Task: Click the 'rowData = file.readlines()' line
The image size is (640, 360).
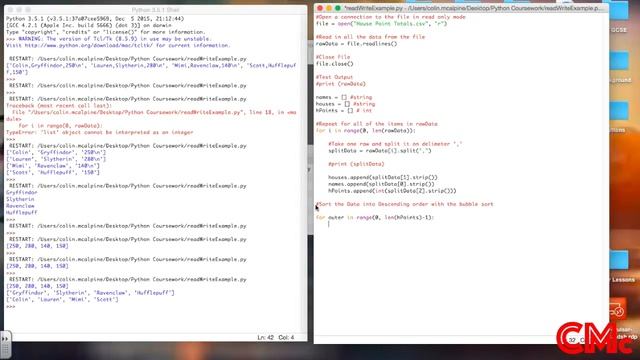Action: click(x=356, y=44)
